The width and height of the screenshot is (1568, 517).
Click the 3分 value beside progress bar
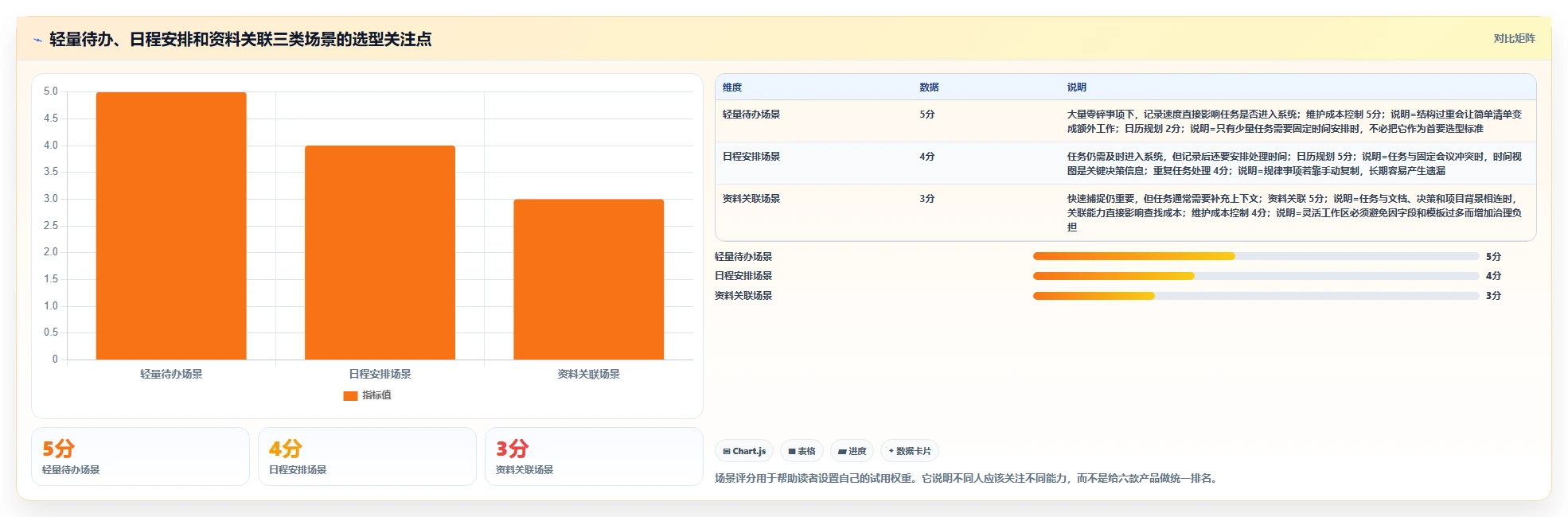click(x=1493, y=296)
